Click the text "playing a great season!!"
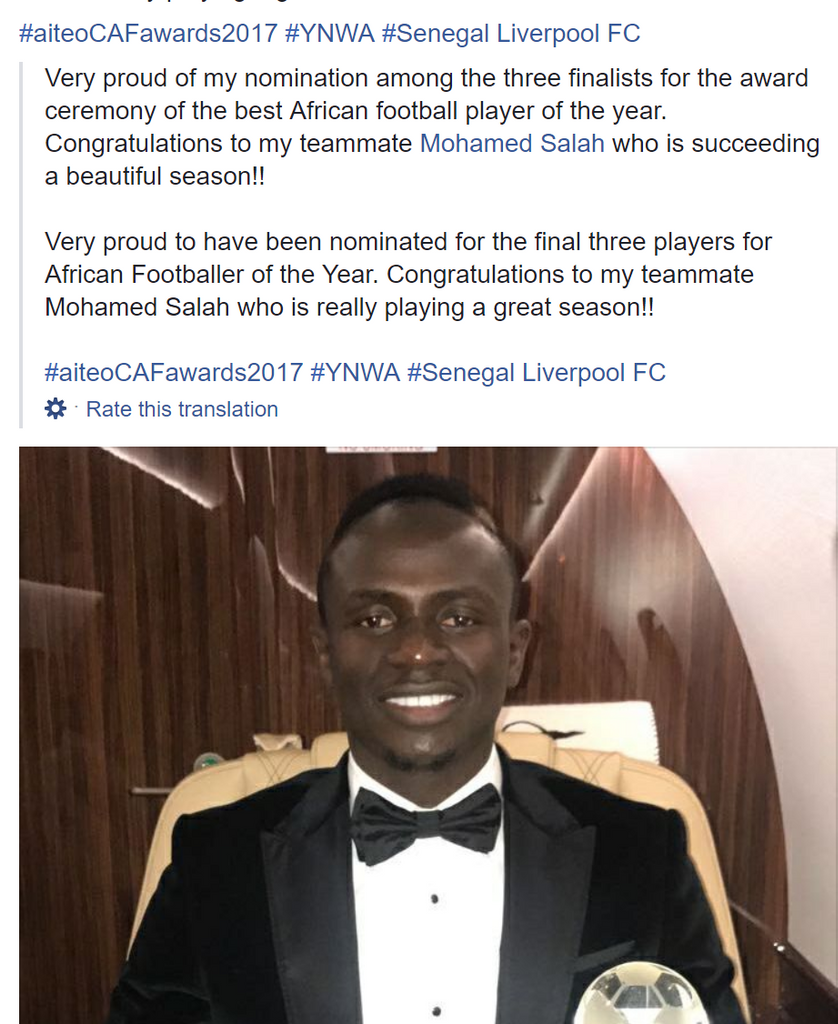 coord(485,307)
